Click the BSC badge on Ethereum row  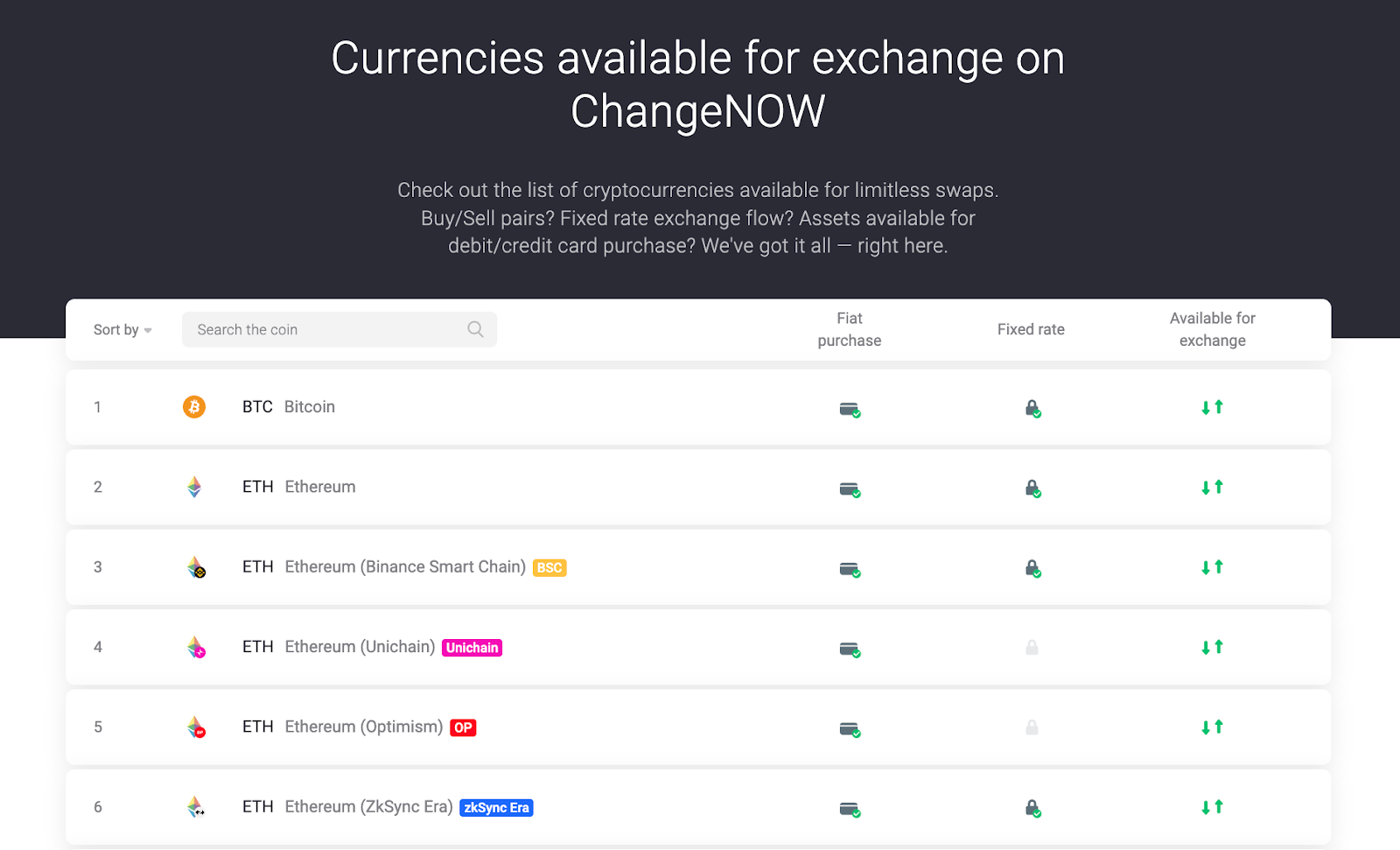point(550,567)
